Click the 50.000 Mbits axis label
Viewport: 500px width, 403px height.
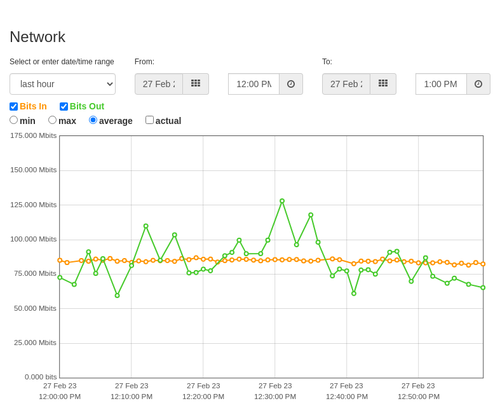click(x=35, y=308)
